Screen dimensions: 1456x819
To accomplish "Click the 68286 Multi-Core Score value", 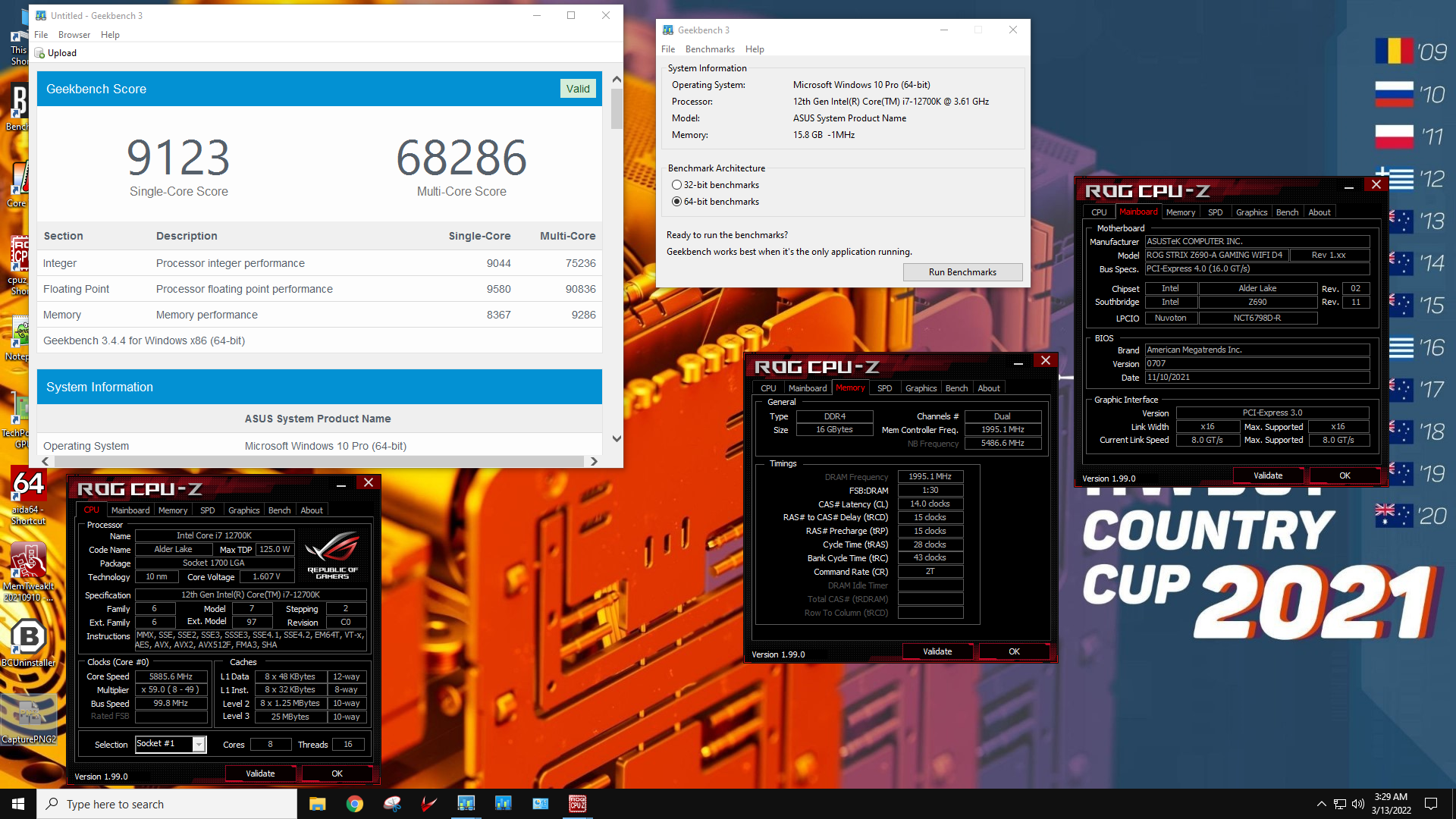I will coord(461,158).
